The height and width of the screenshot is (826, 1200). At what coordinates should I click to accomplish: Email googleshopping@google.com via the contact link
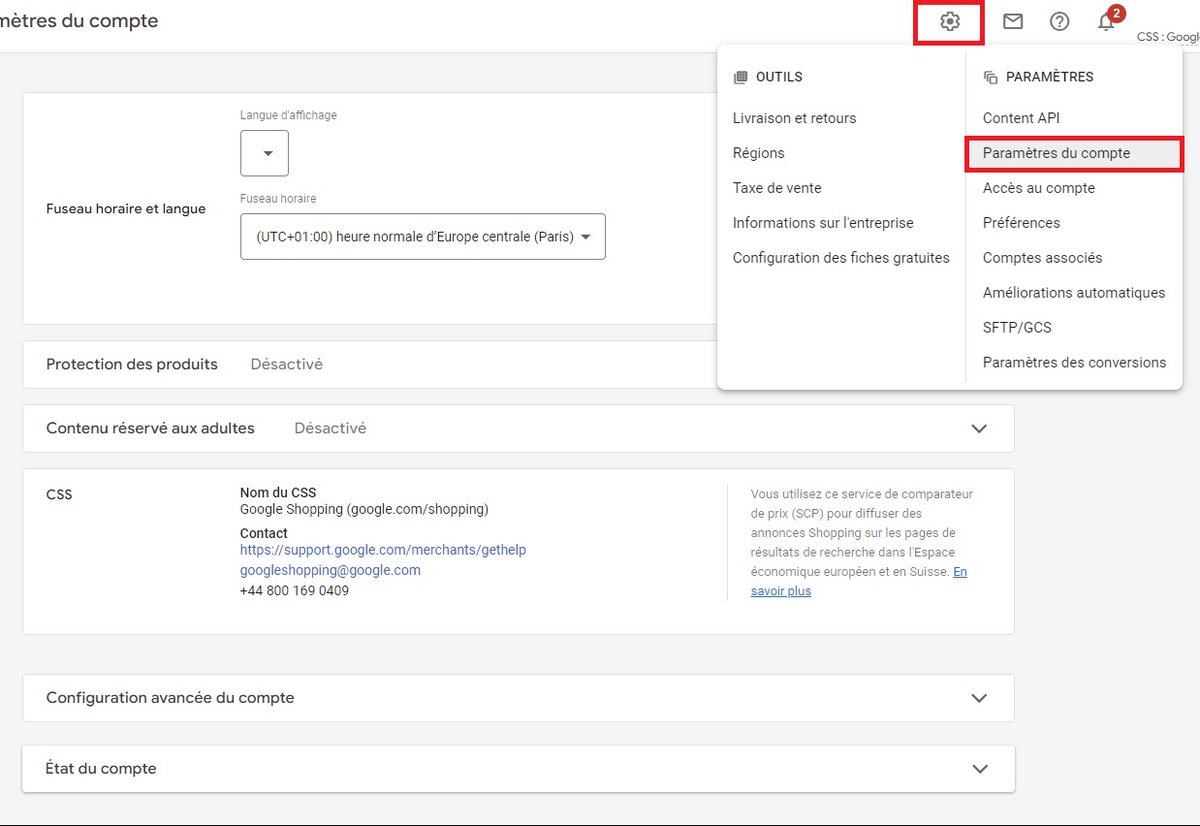point(330,570)
